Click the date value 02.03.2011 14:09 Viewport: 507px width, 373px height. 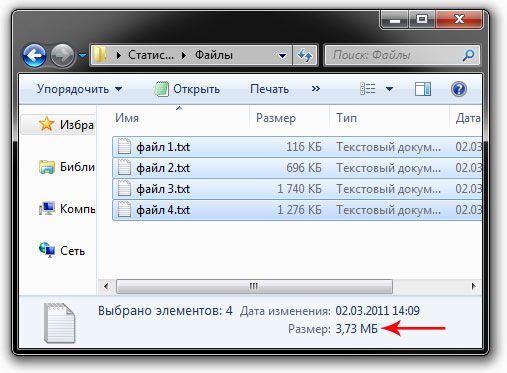(x=377, y=311)
